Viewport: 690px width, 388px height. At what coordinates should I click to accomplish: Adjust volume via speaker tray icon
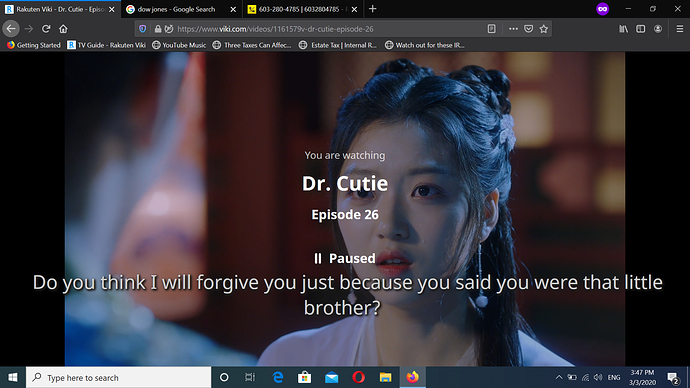pyautogui.click(x=598, y=377)
